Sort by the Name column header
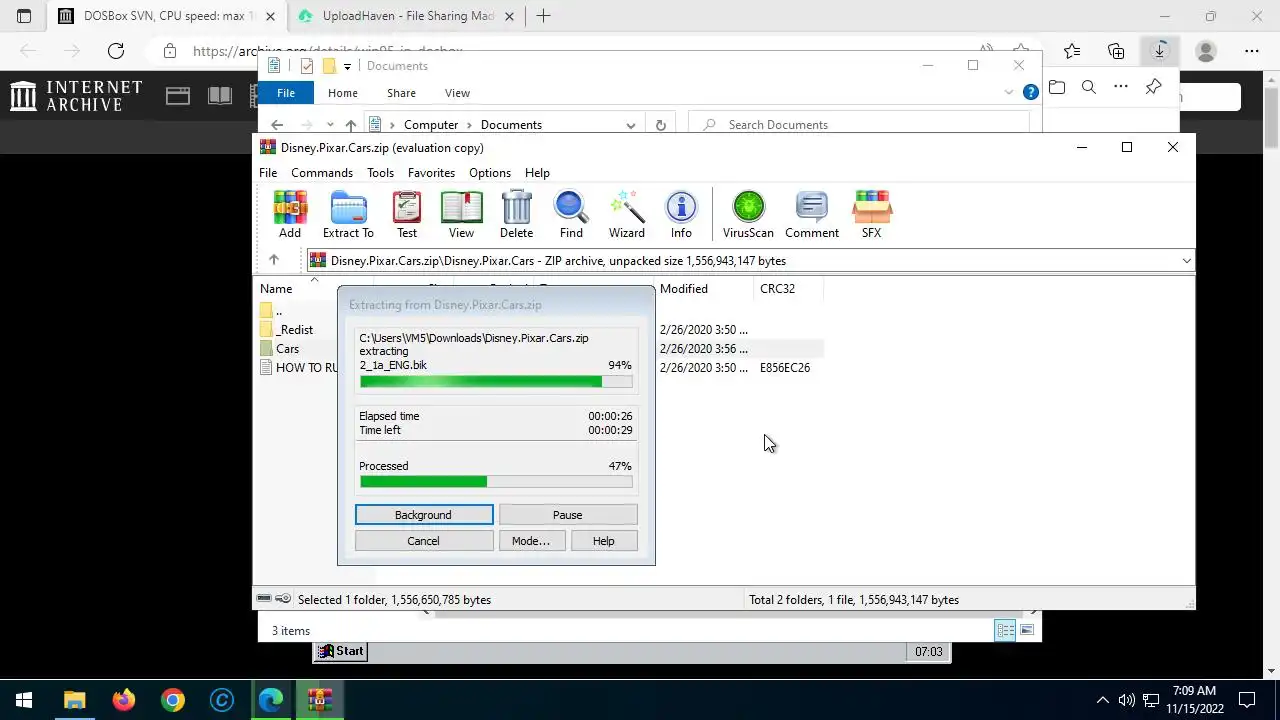The image size is (1280, 720). [315, 289]
